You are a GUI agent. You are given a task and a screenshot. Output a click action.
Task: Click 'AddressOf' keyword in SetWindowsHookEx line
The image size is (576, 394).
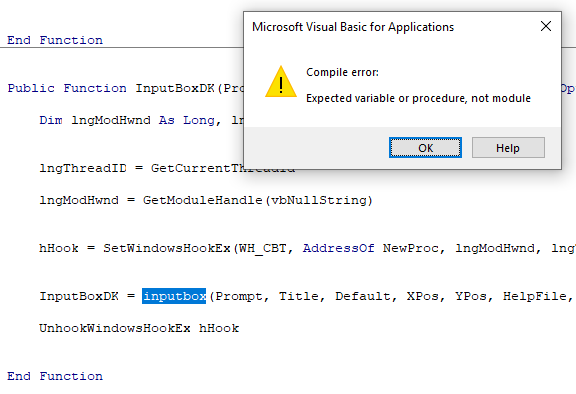[x=338, y=248]
